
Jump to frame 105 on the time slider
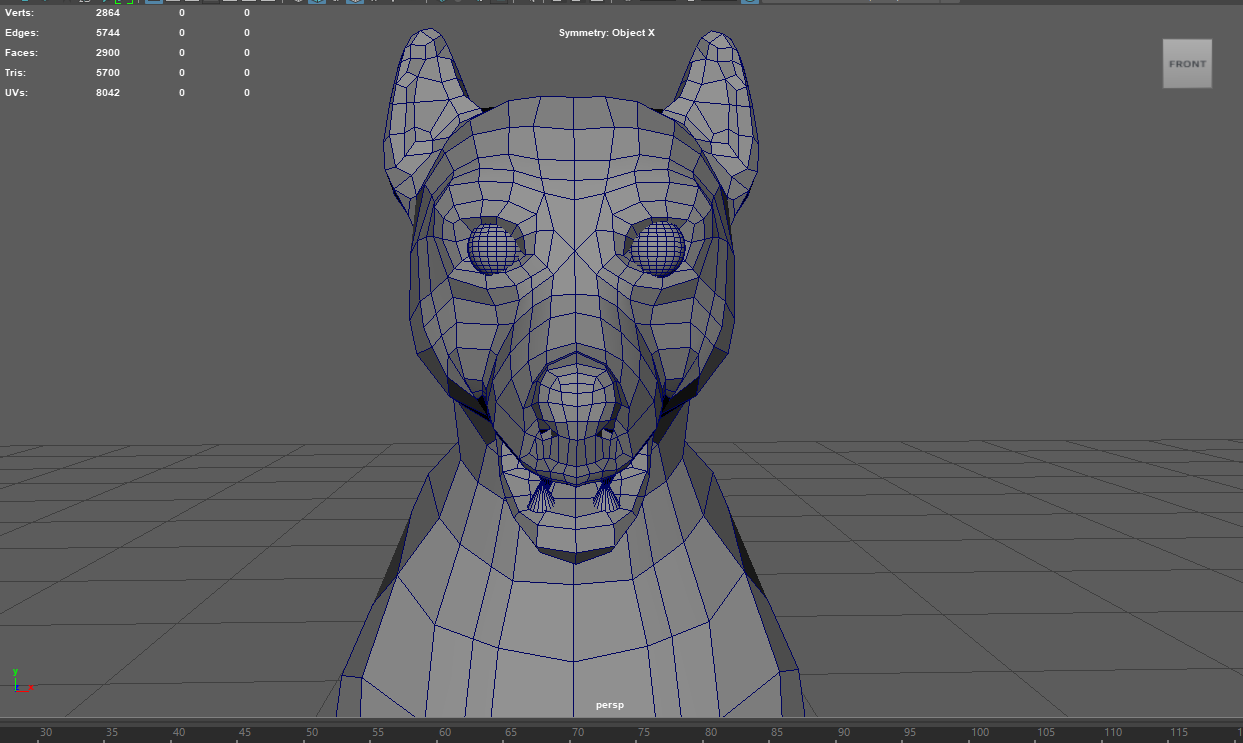[x=1046, y=733]
